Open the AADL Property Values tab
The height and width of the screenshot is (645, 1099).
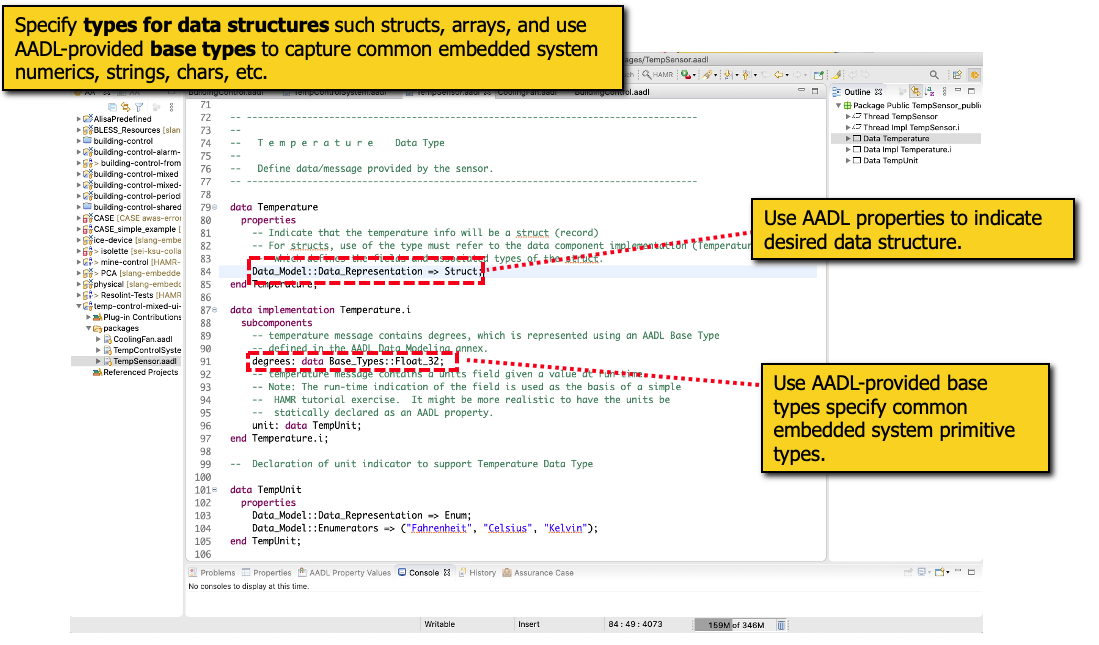click(x=349, y=573)
